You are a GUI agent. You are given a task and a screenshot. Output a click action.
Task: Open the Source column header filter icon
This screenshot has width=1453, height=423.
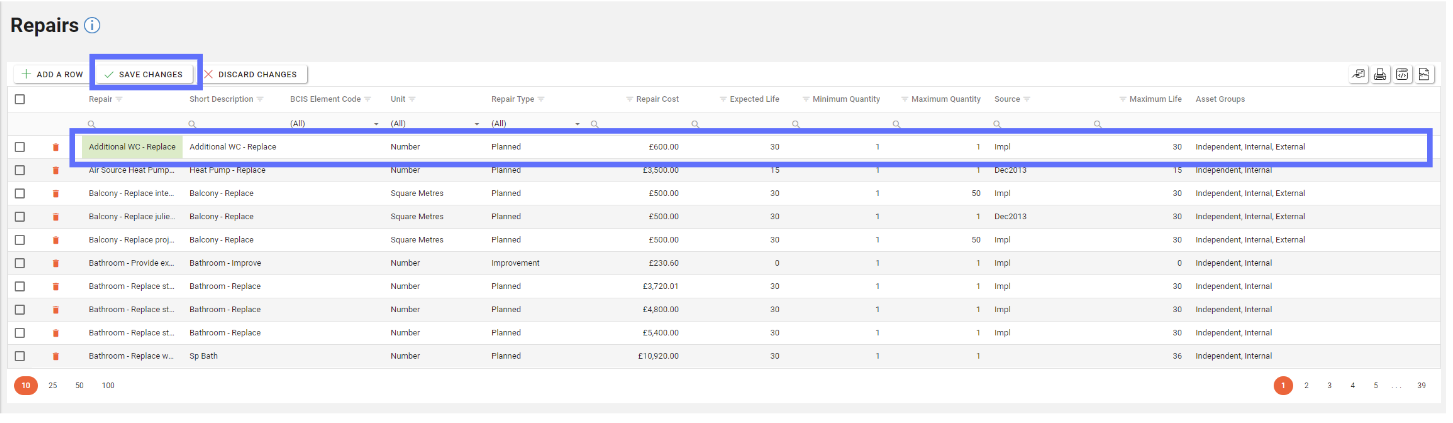click(x=1027, y=100)
